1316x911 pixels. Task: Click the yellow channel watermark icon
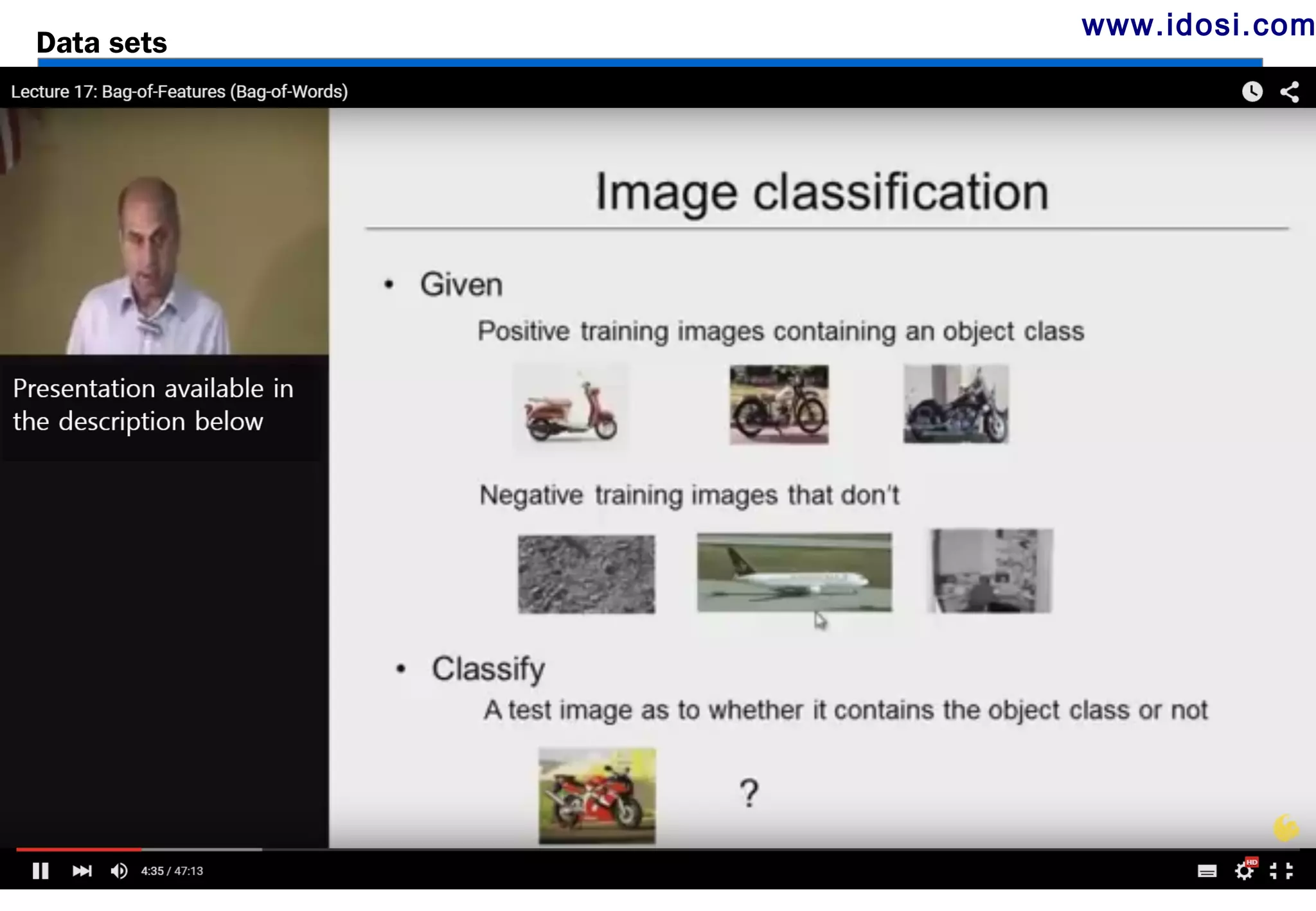(x=1286, y=828)
